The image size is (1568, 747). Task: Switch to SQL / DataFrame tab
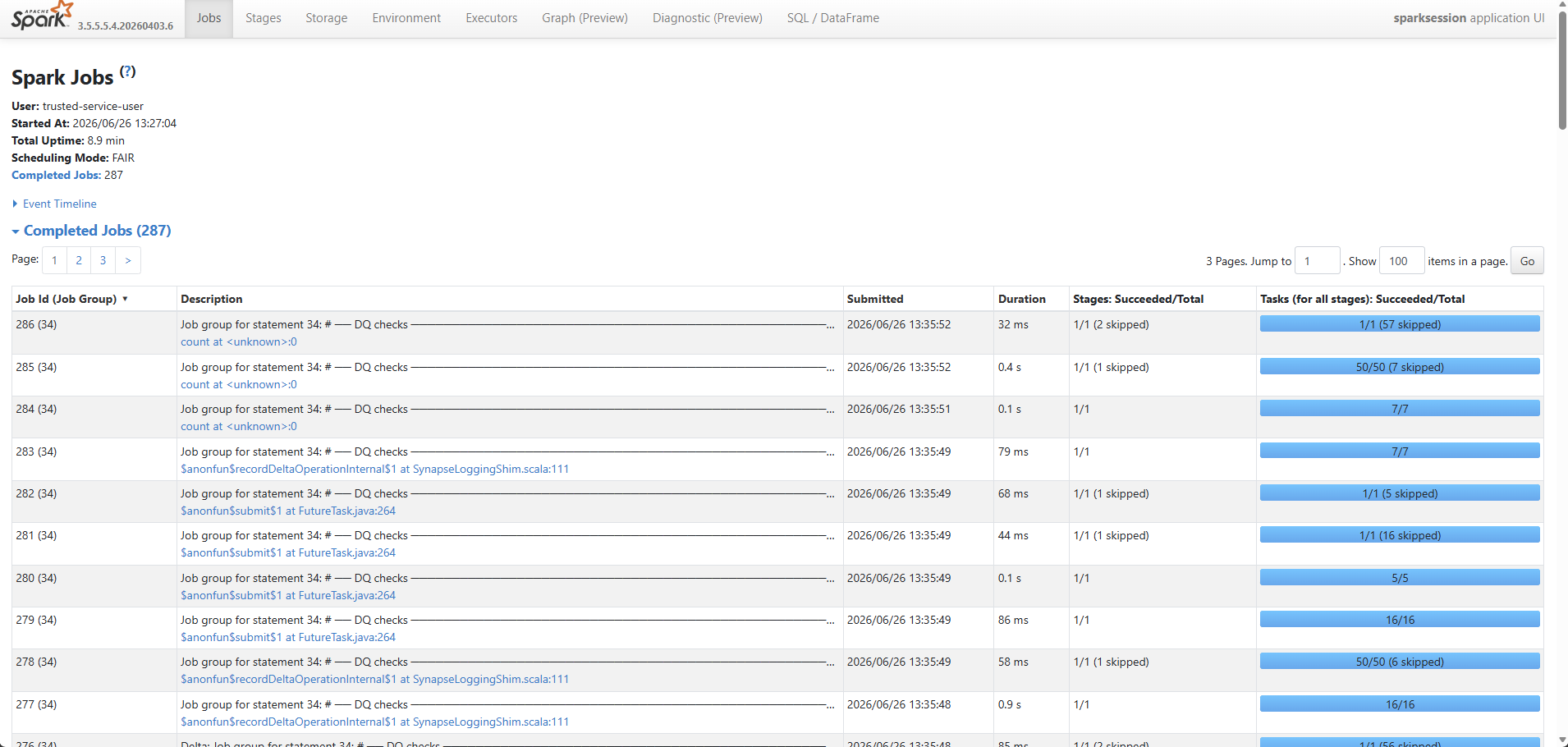tap(833, 18)
